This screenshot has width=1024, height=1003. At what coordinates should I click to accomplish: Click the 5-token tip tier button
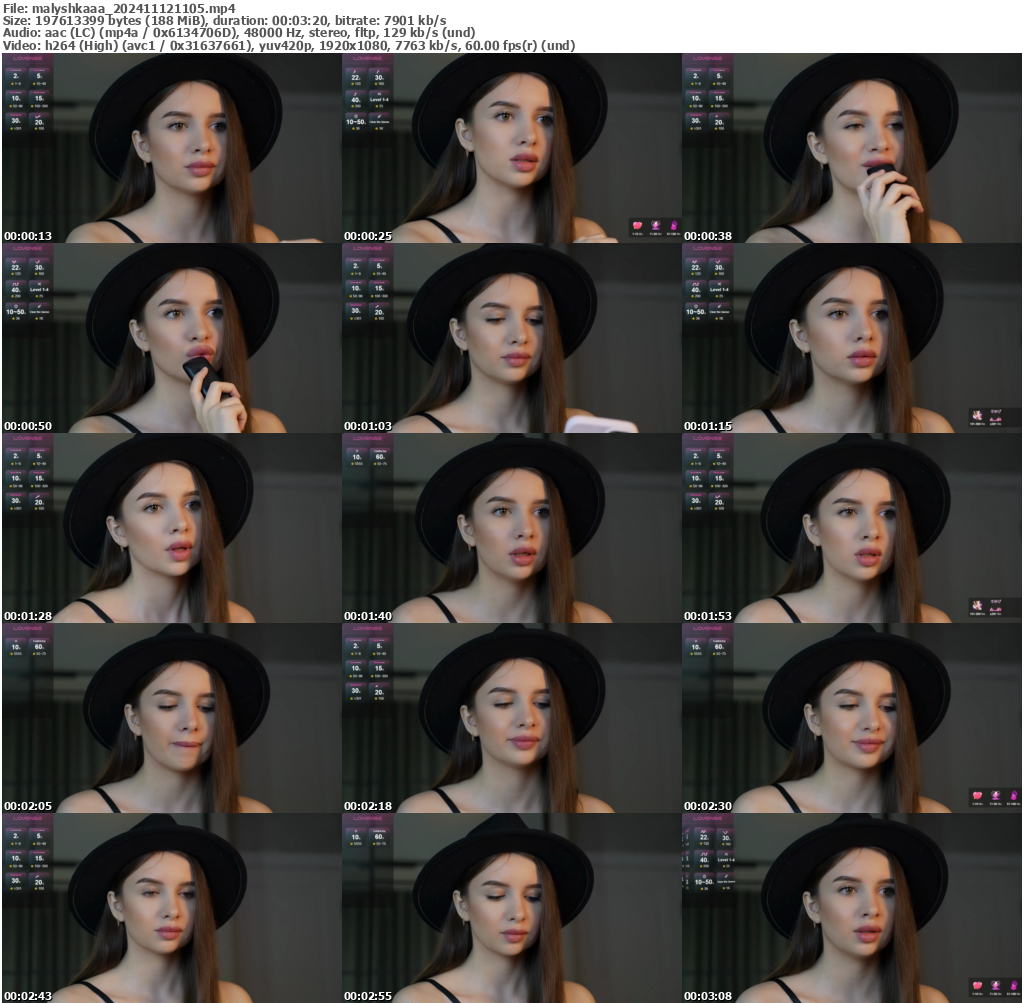point(39,77)
